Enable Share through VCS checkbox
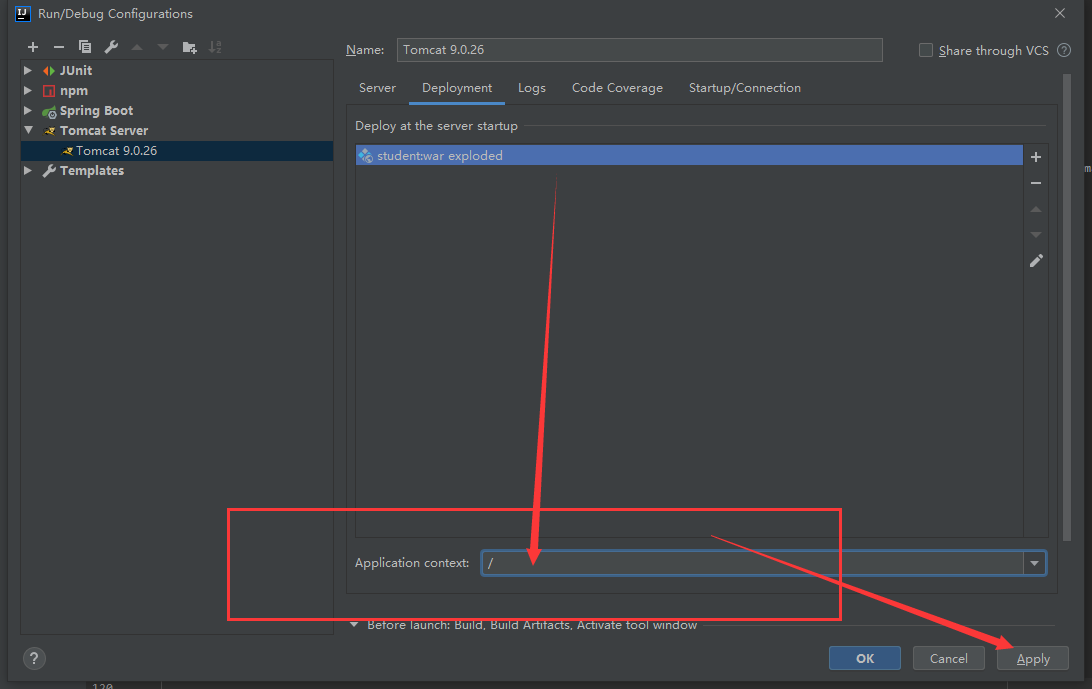Viewport: 1092px width, 689px height. point(926,50)
